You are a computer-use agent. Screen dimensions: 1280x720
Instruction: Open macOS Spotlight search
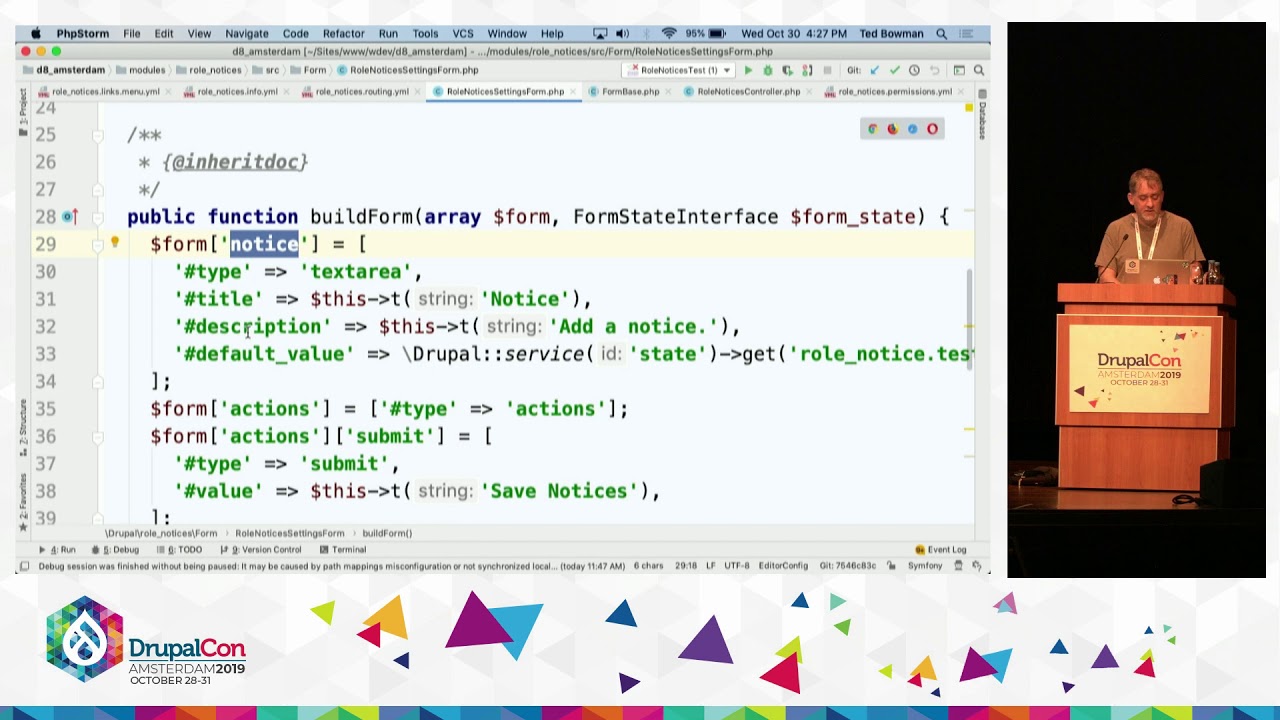[x=941, y=33]
